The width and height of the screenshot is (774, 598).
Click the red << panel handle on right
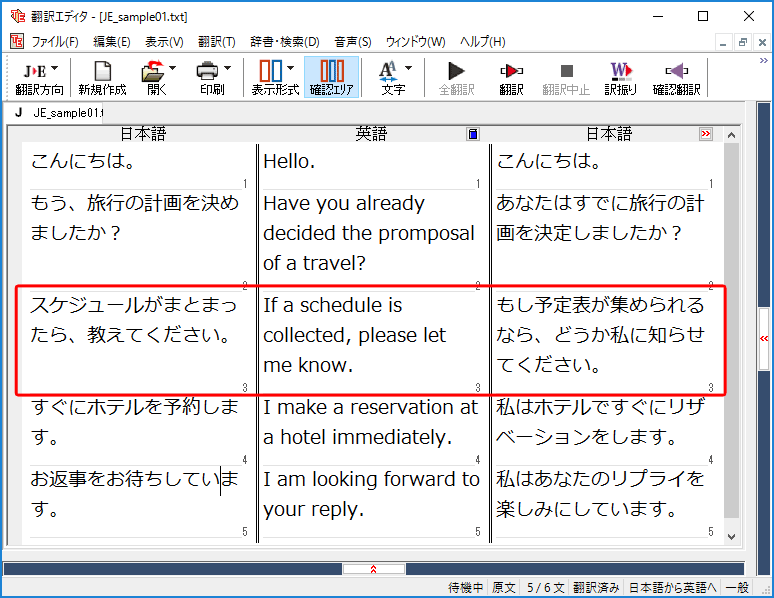pos(764,339)
